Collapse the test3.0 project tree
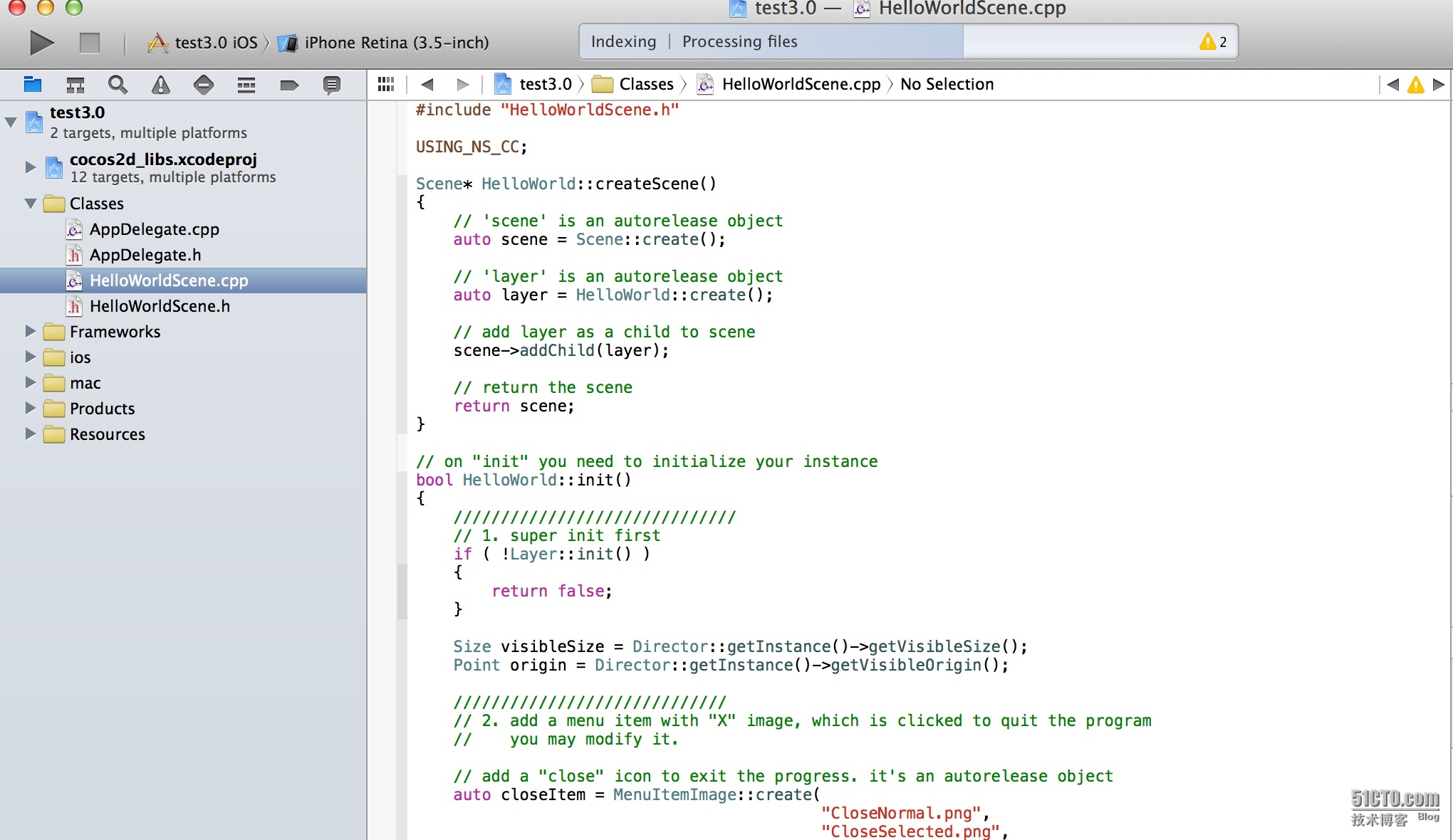Image resolution: width=1453 pixels, height=840 pixels. [11, 122]
